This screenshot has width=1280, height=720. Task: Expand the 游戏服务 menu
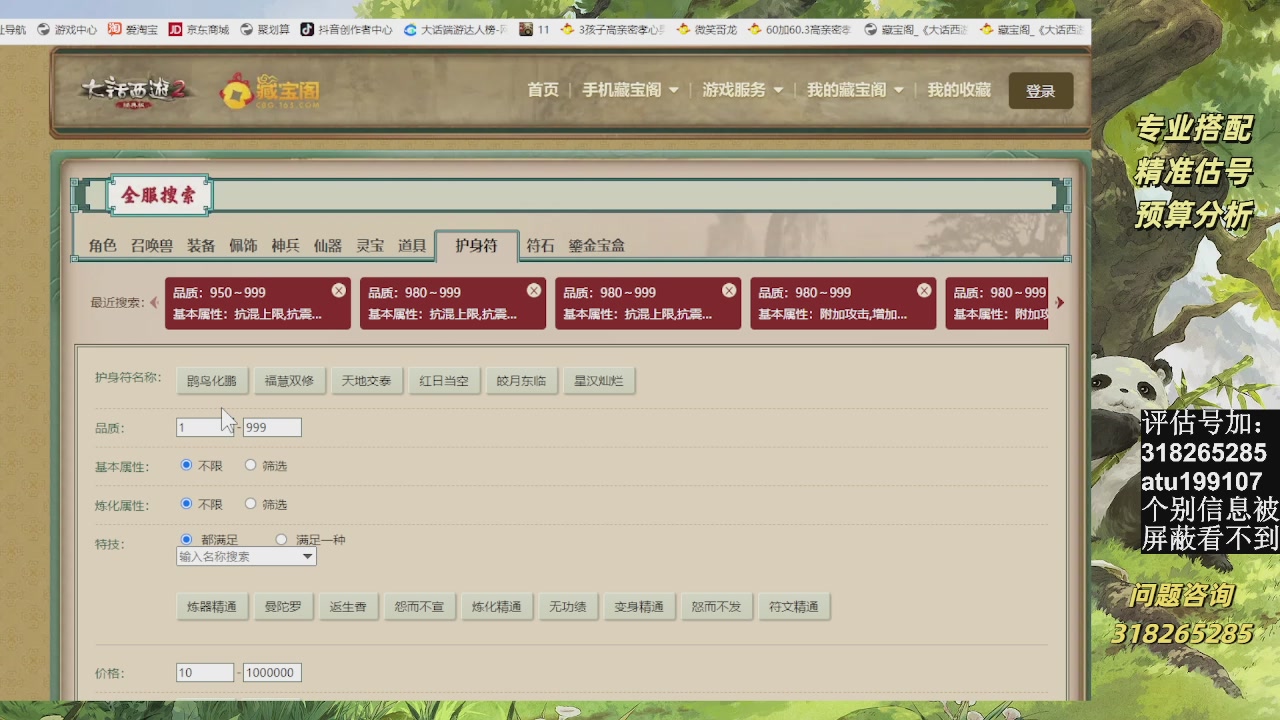pos(742,90)
